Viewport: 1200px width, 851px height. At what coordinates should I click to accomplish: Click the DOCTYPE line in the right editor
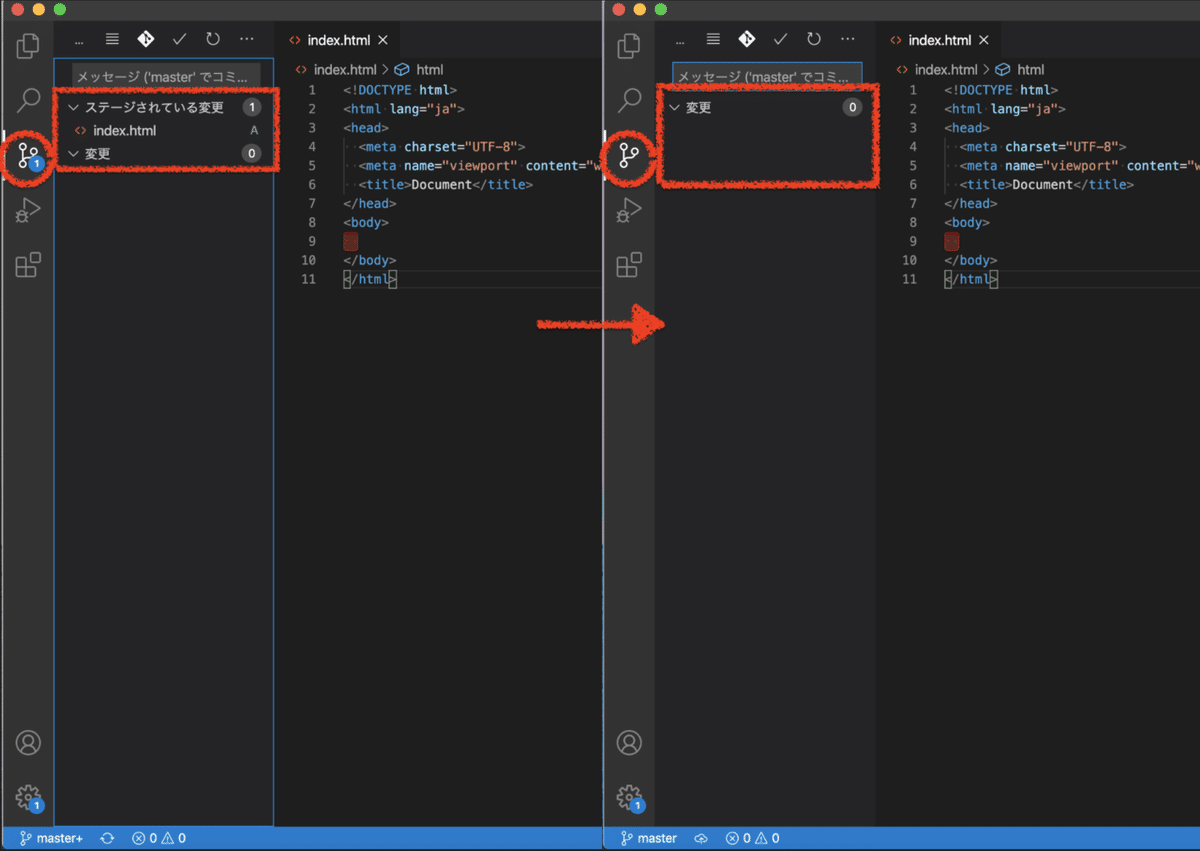pos(1001,90)
